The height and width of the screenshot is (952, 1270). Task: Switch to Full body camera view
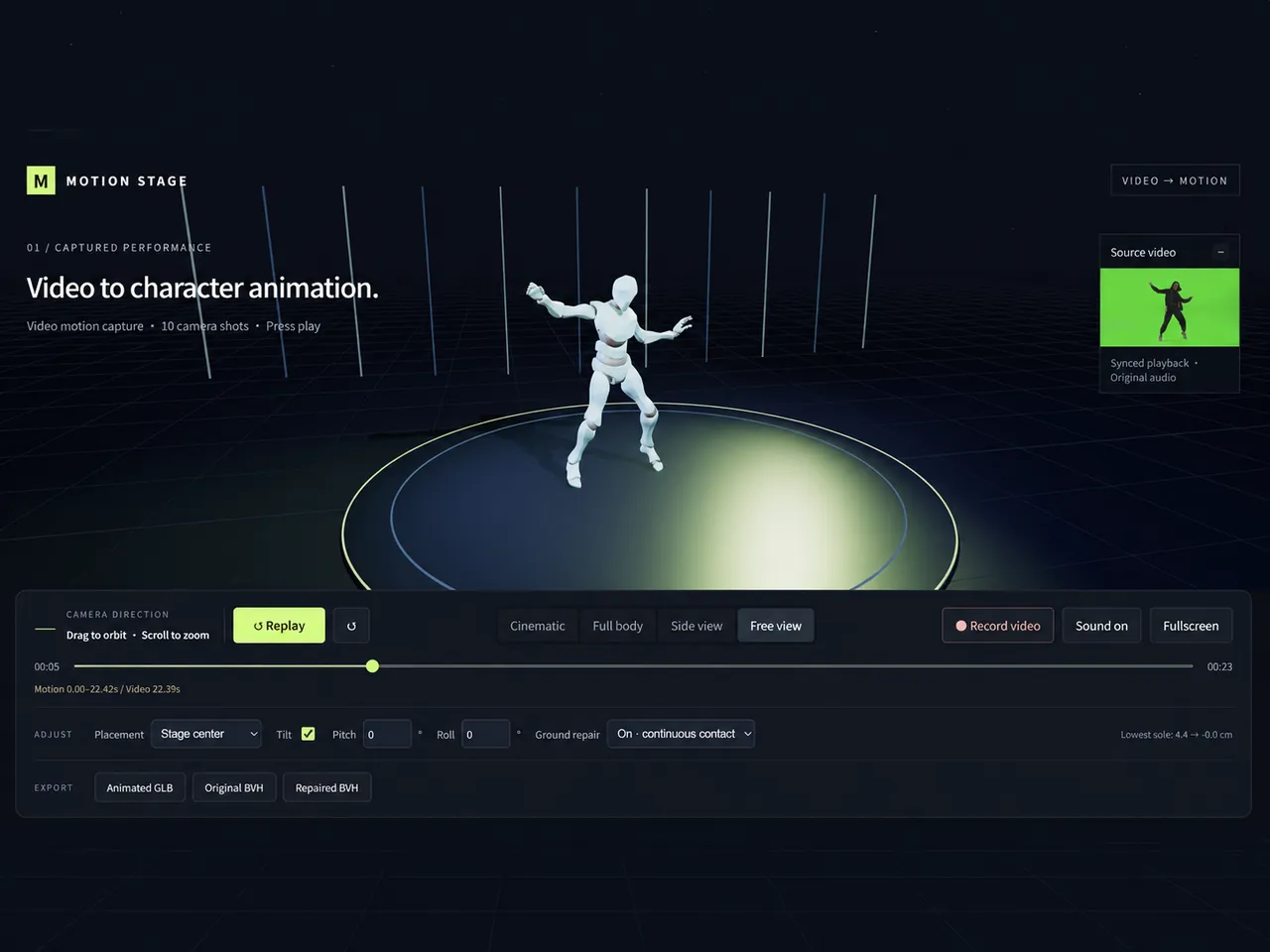618,626
